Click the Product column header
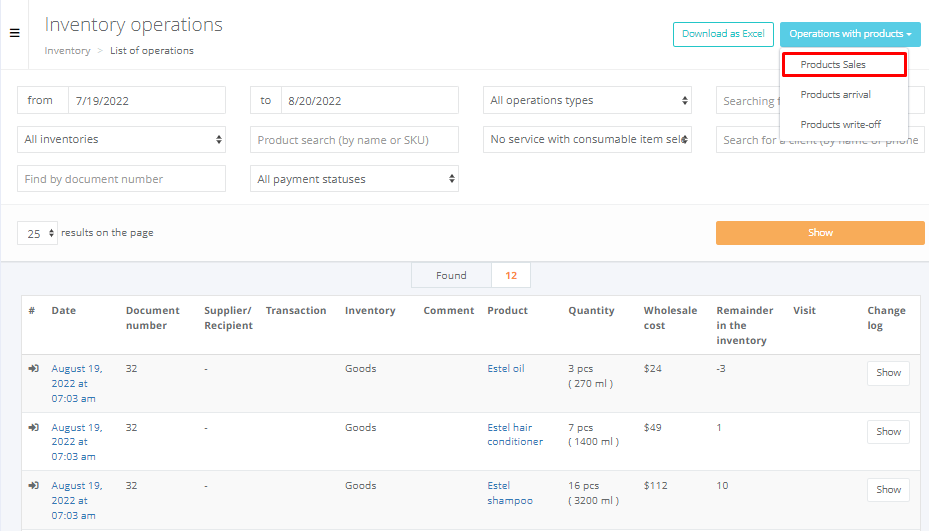This screenshot has height=531, width=929. point(507,311)
